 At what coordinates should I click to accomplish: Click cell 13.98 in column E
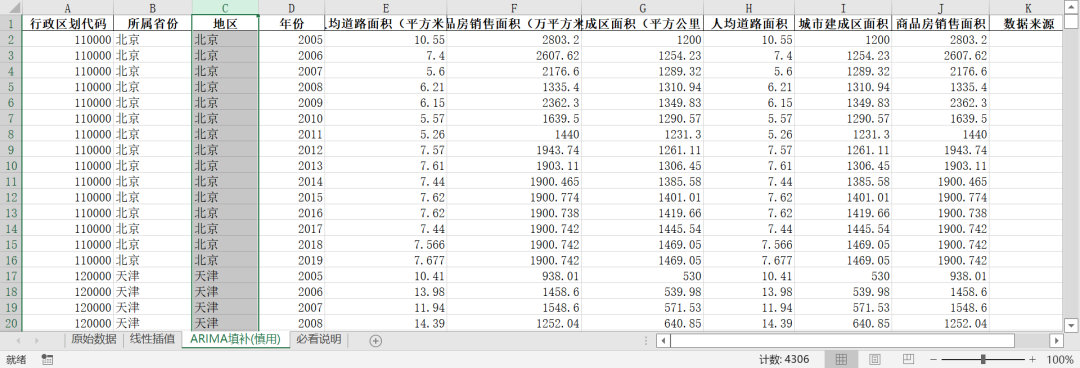(386, 292)
